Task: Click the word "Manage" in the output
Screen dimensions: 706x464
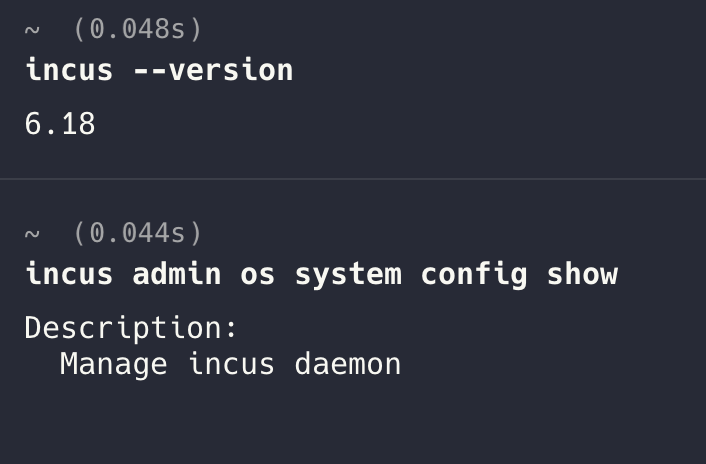Action: 114,364
